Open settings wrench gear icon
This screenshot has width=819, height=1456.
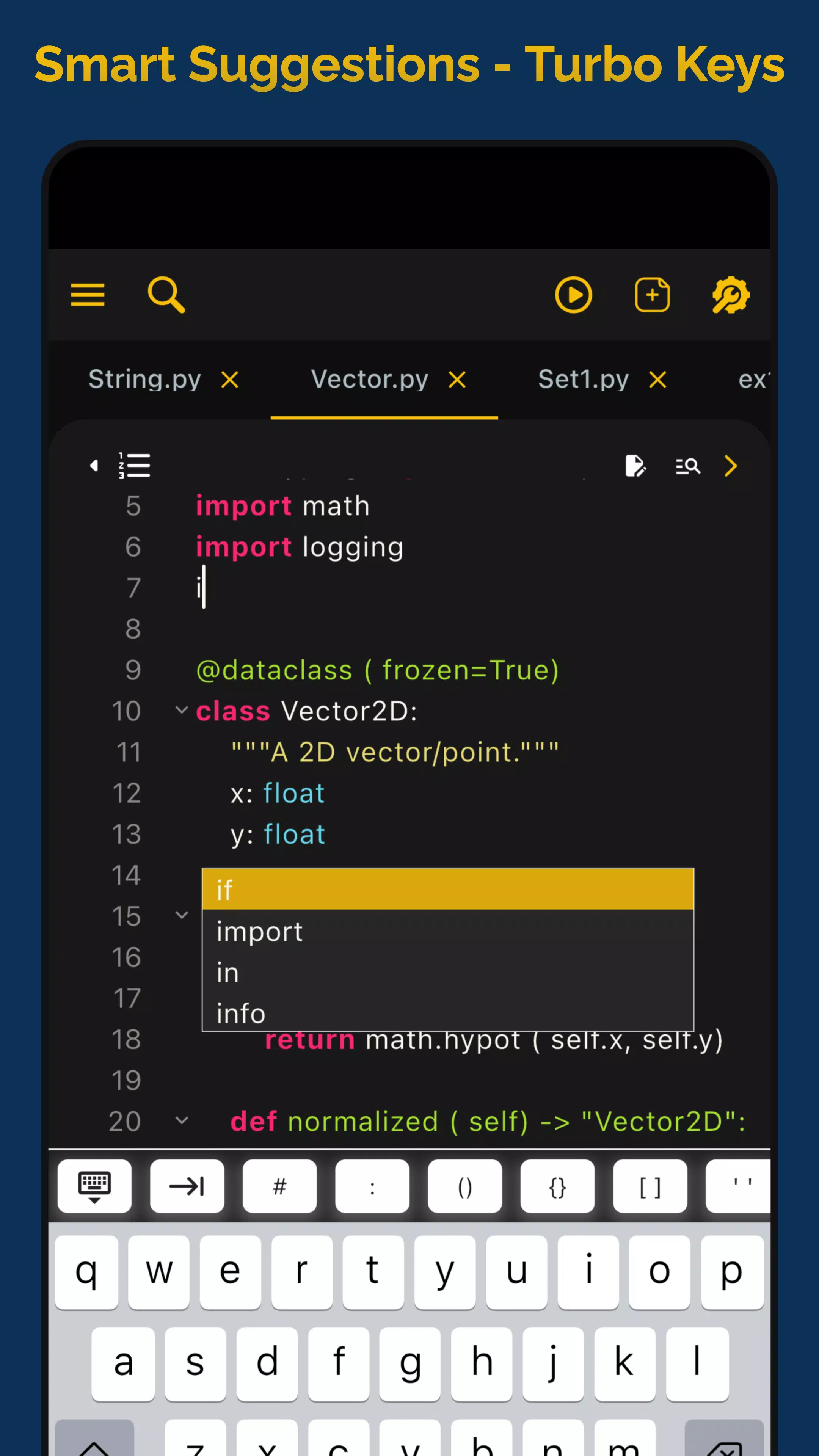[731, 295]
